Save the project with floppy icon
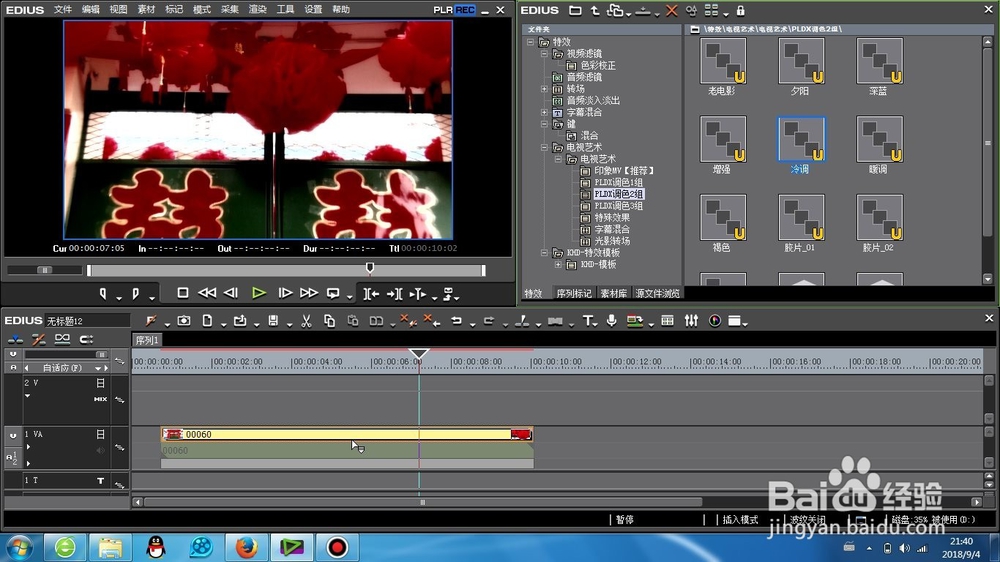The width and height of the screenshot is (1000, 562). click(273, 321)
